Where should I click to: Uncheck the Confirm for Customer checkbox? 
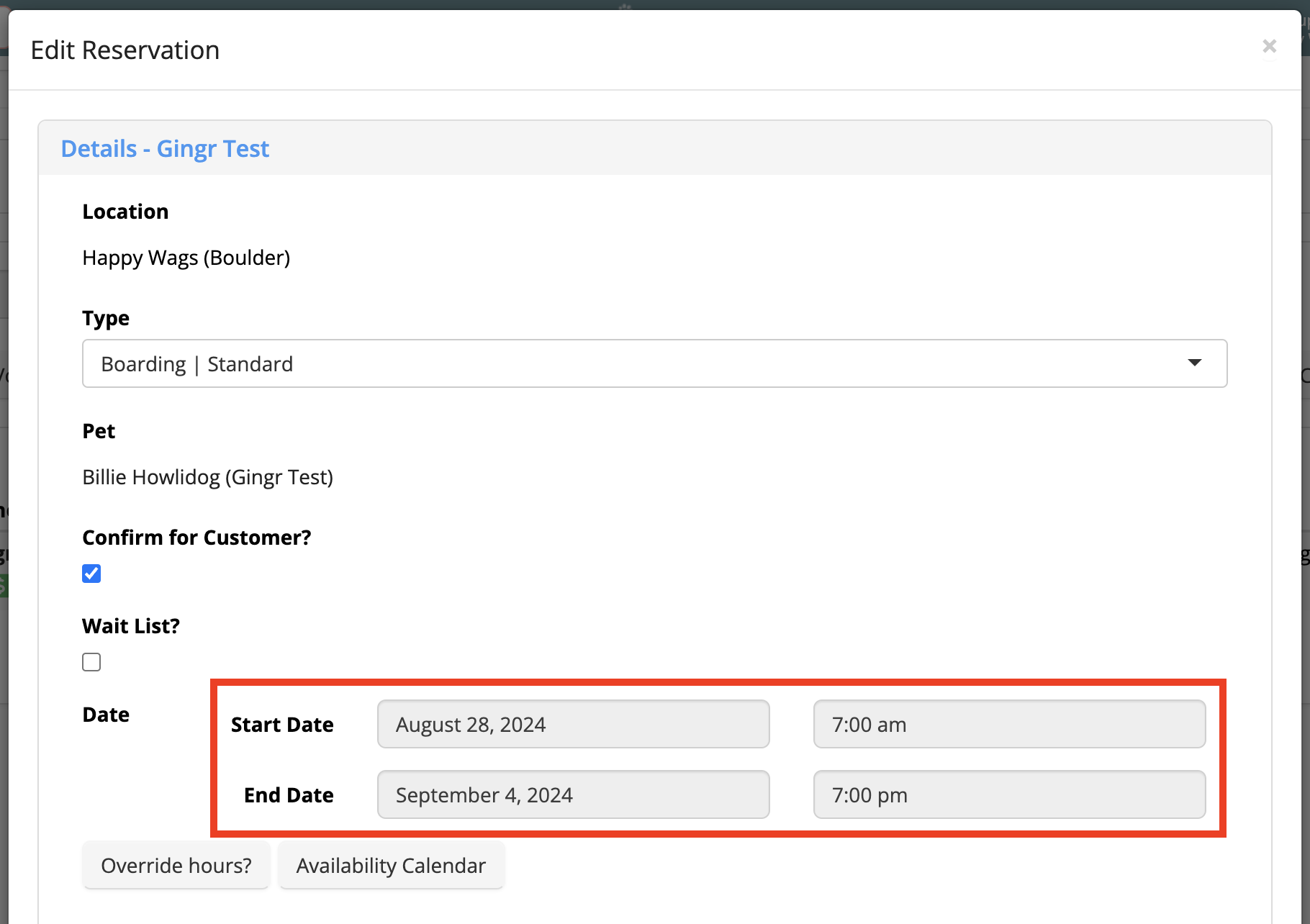(x=91, y=574)
